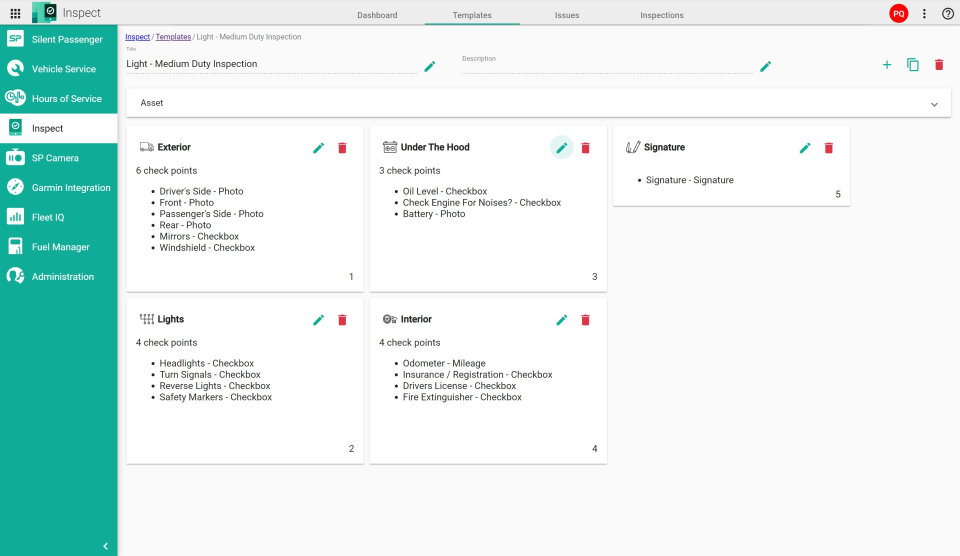
Task: Select Inspect in the sidebar
Action: (59, 129)
